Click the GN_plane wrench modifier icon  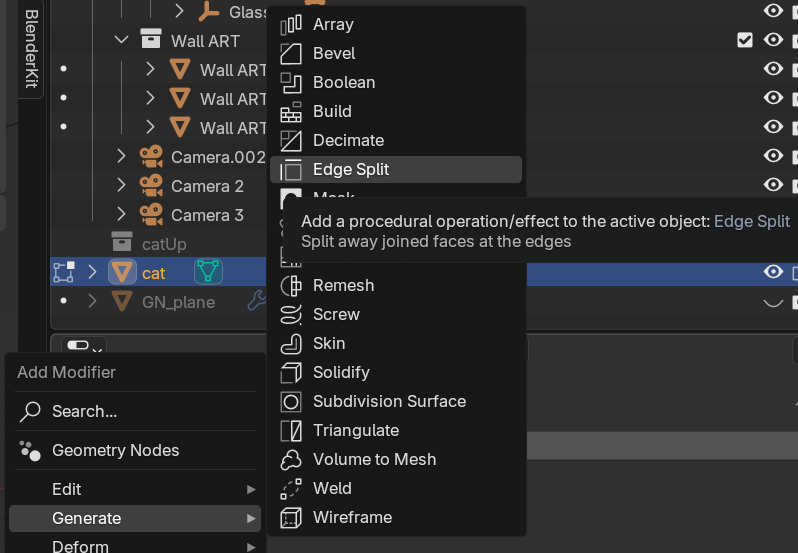[257, 301]
